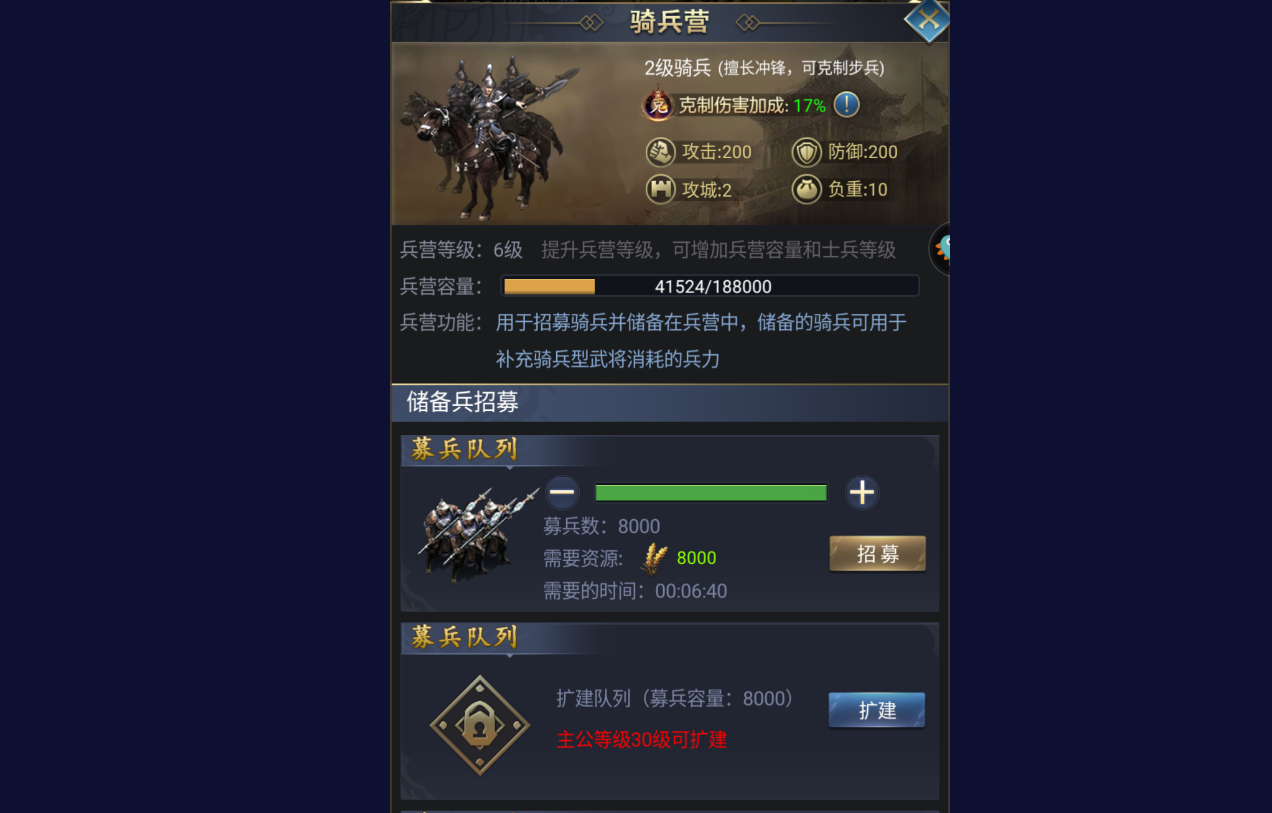1272x813 pixels.
Task: Click the 扩建 expand queue button
Action: pos(877,711)
